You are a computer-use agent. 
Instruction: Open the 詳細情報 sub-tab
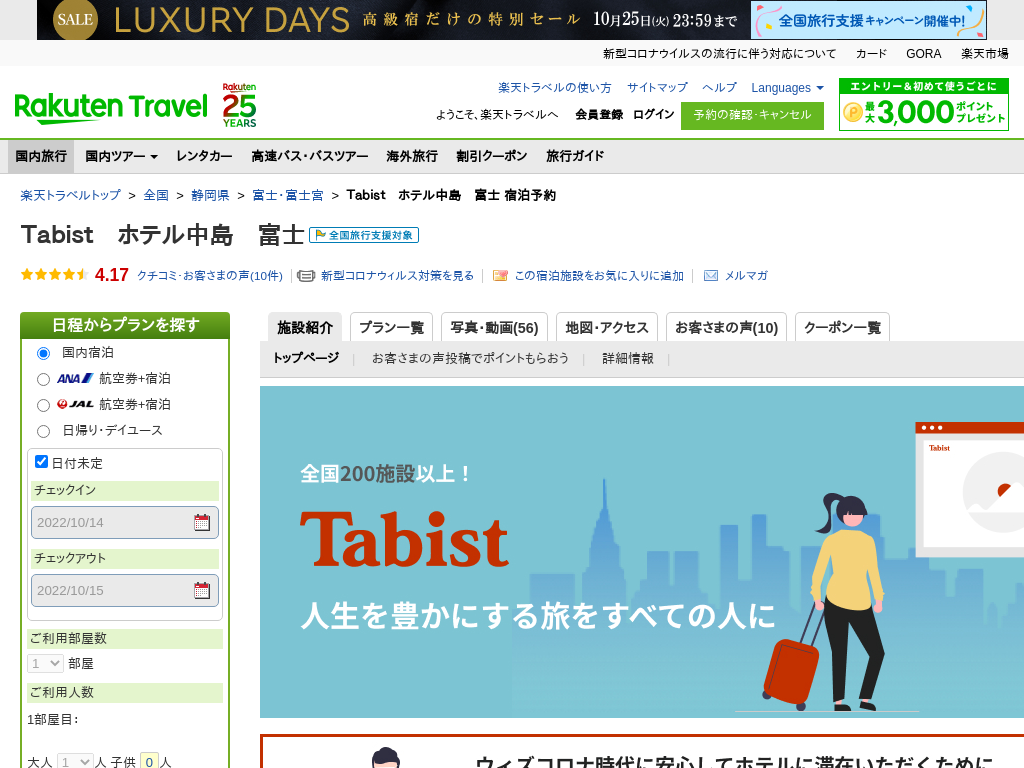(x=628, y=358)
